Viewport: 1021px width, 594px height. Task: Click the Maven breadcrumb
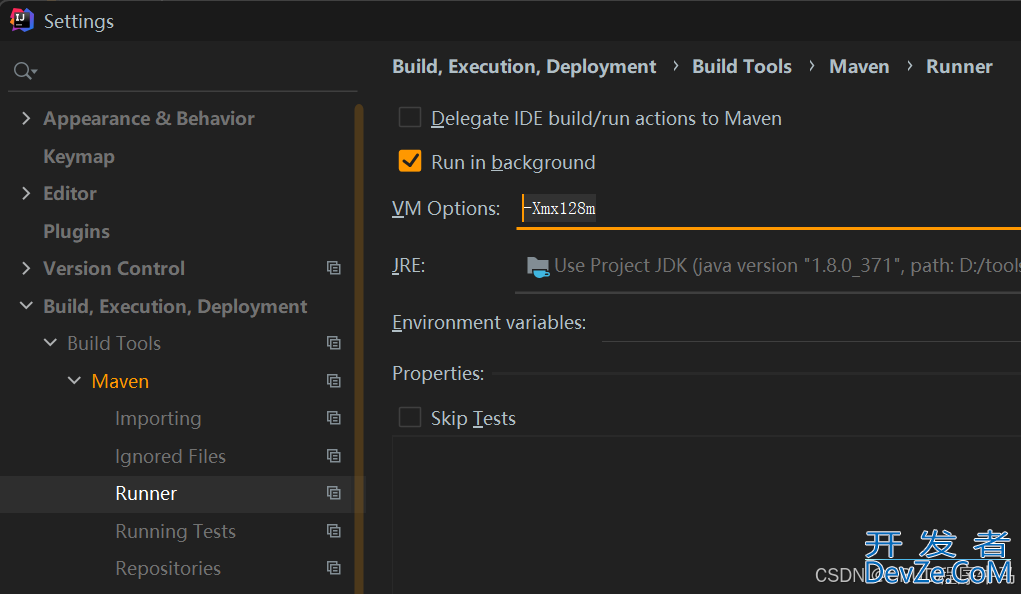[859, 66]
